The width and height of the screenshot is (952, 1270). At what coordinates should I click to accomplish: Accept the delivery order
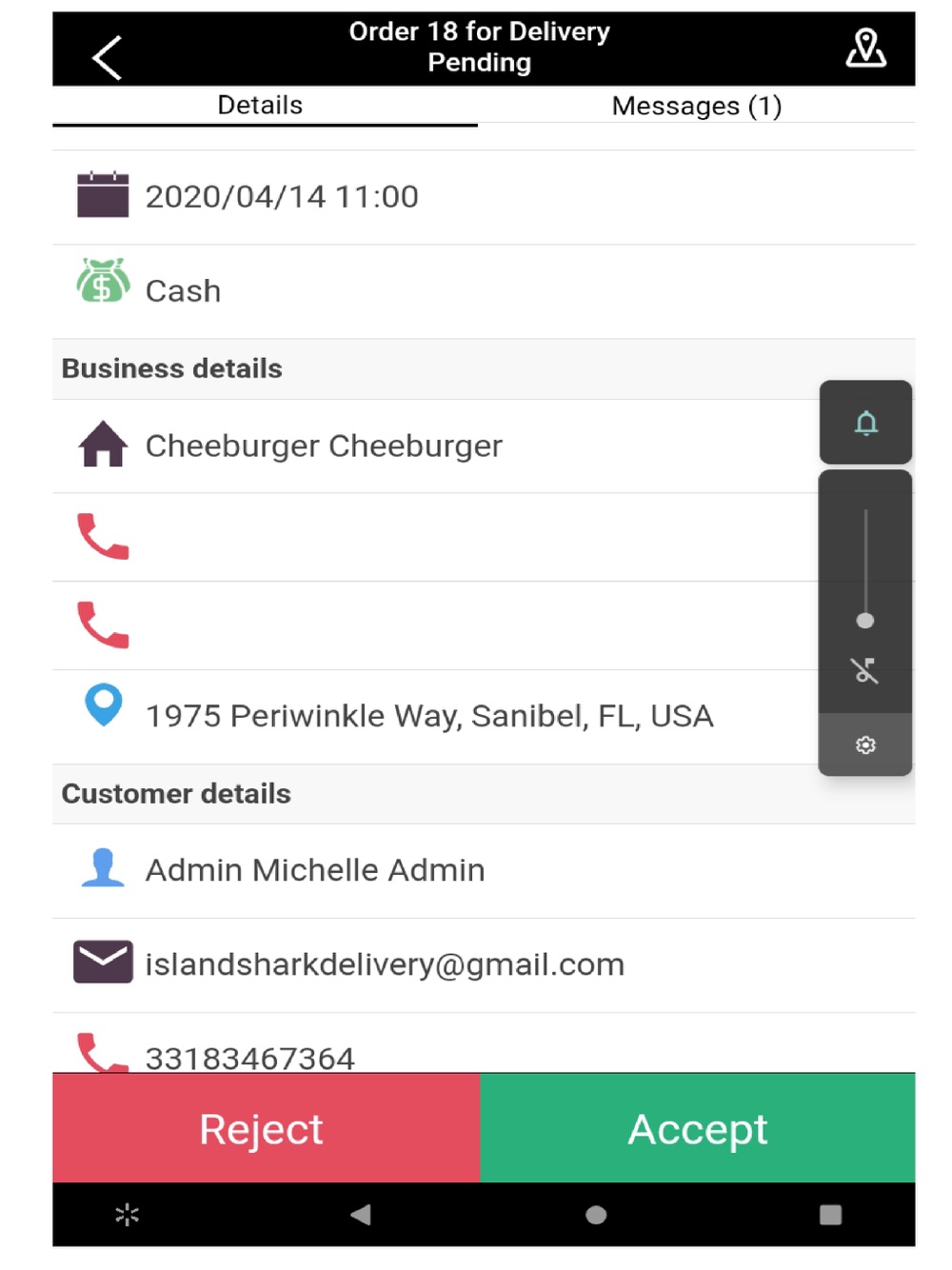click(698, 1128)
